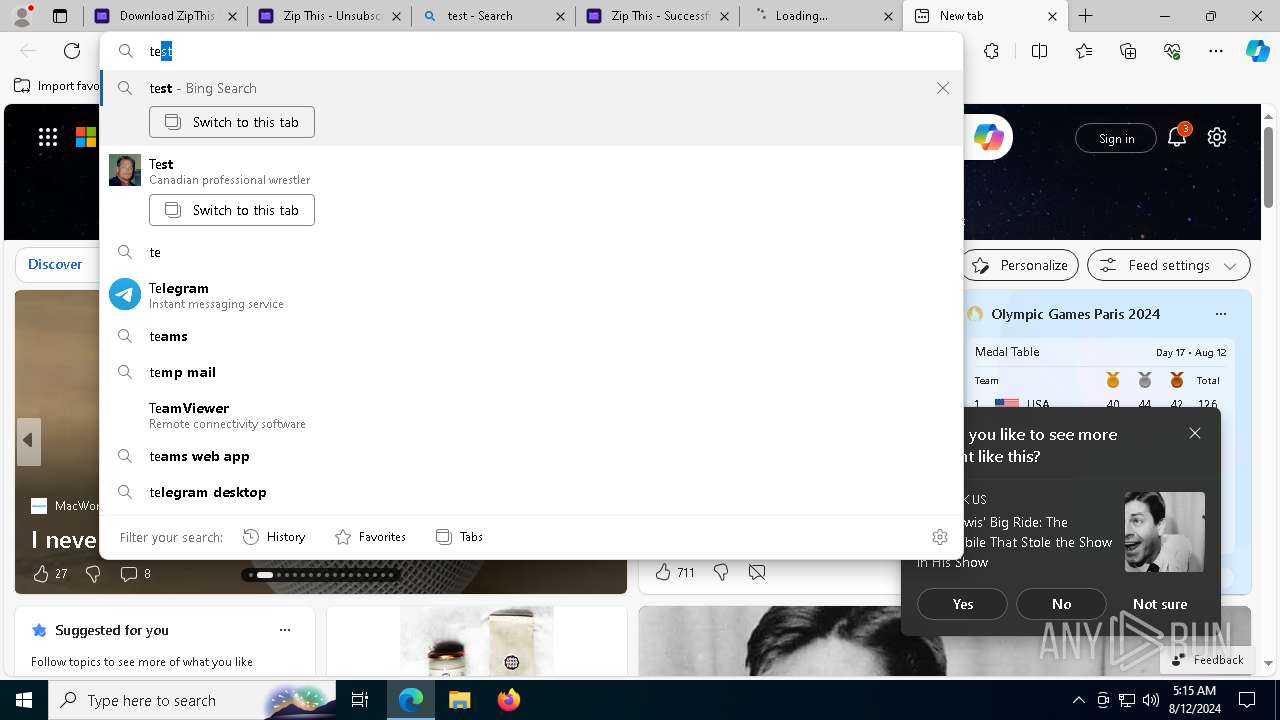Open Olympic Games card options

click(x=1220, y=314)
